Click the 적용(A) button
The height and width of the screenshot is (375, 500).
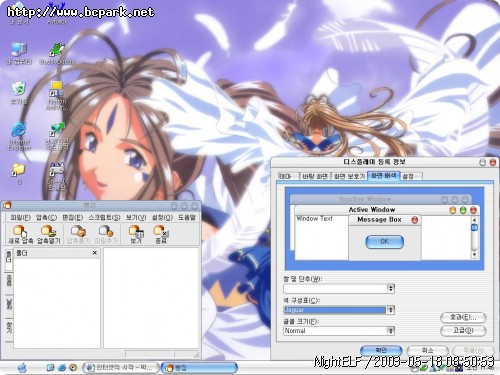[x=474, y=350]
